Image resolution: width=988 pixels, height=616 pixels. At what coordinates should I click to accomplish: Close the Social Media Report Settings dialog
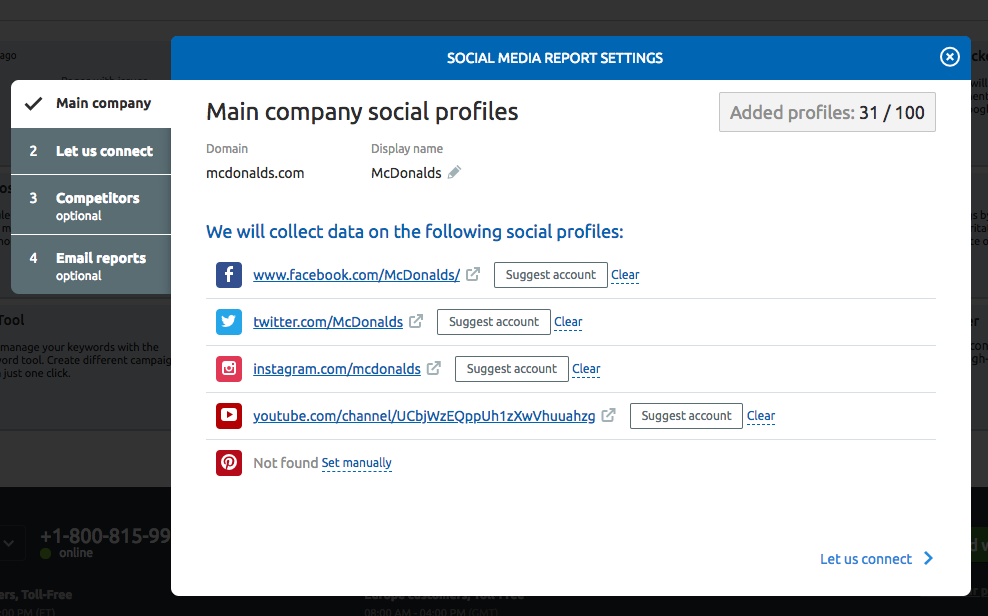coord(950,57)
